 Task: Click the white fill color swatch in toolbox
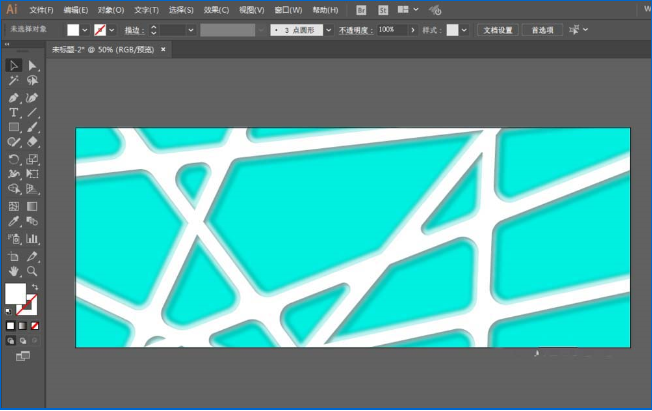pos(15,293)
